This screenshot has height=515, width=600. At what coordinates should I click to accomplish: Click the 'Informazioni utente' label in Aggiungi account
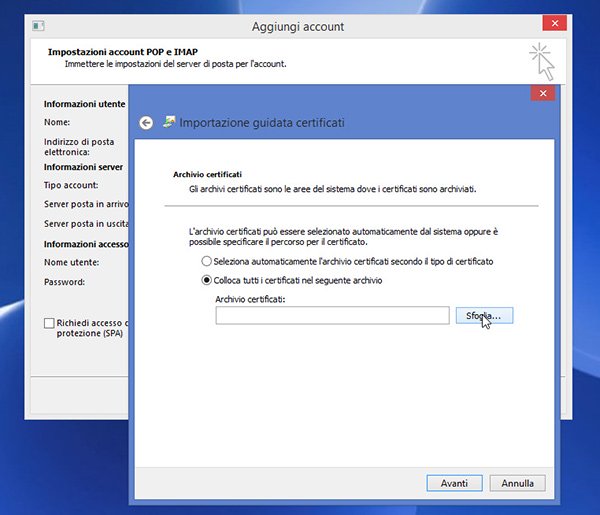point(85,104)
